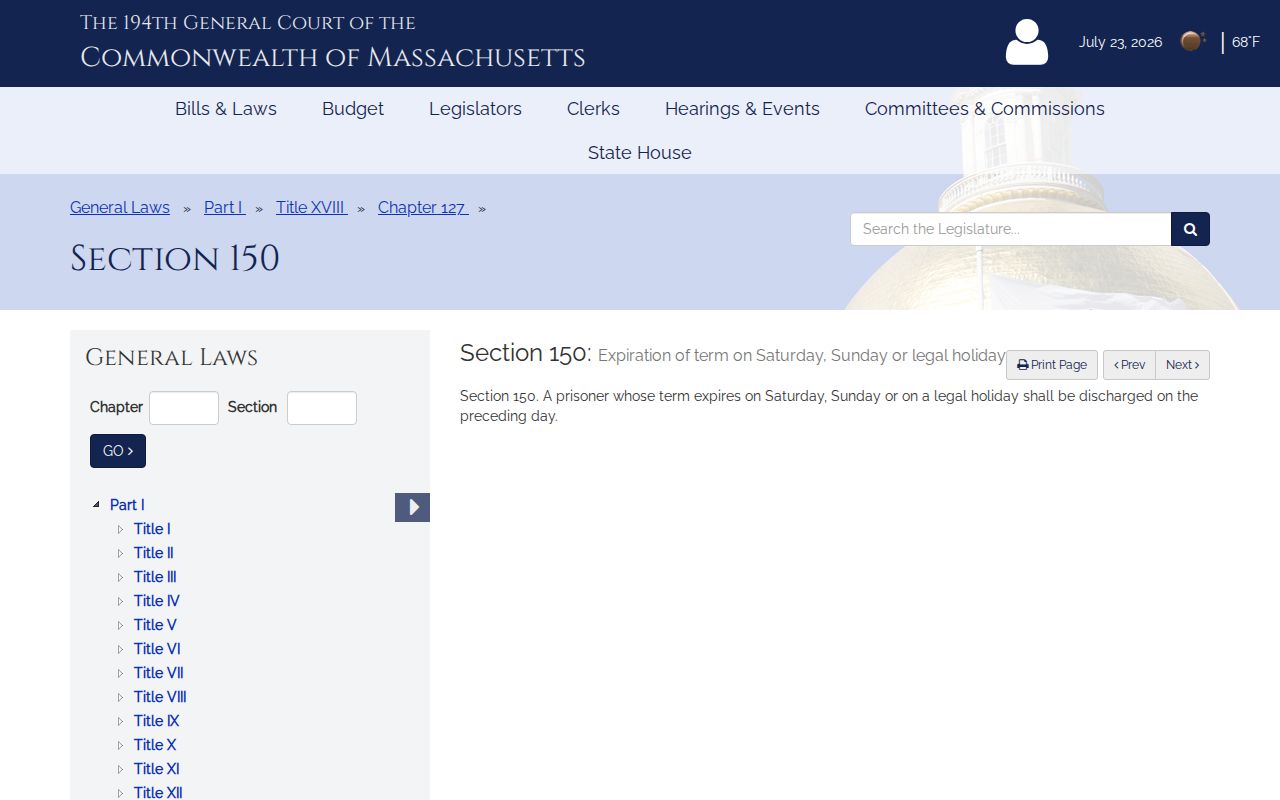Viewport: 1280px width, 800px height.
Task: Open the Title II tree link
Action: [x=154, y=553]
